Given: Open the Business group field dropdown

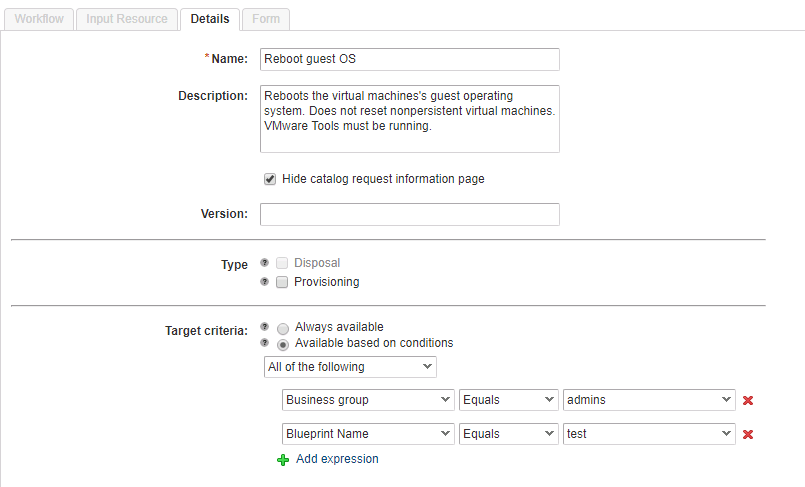Looking at the screenshot, I should (x=368, y=400).
